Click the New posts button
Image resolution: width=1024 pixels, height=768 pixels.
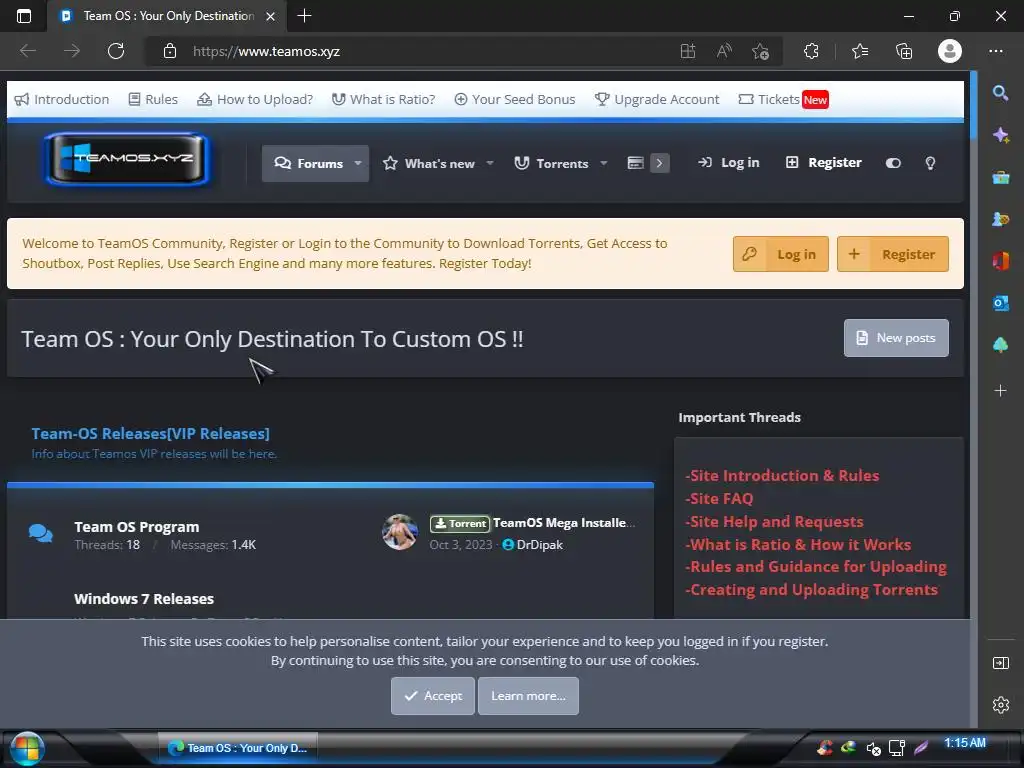(896, 338)
